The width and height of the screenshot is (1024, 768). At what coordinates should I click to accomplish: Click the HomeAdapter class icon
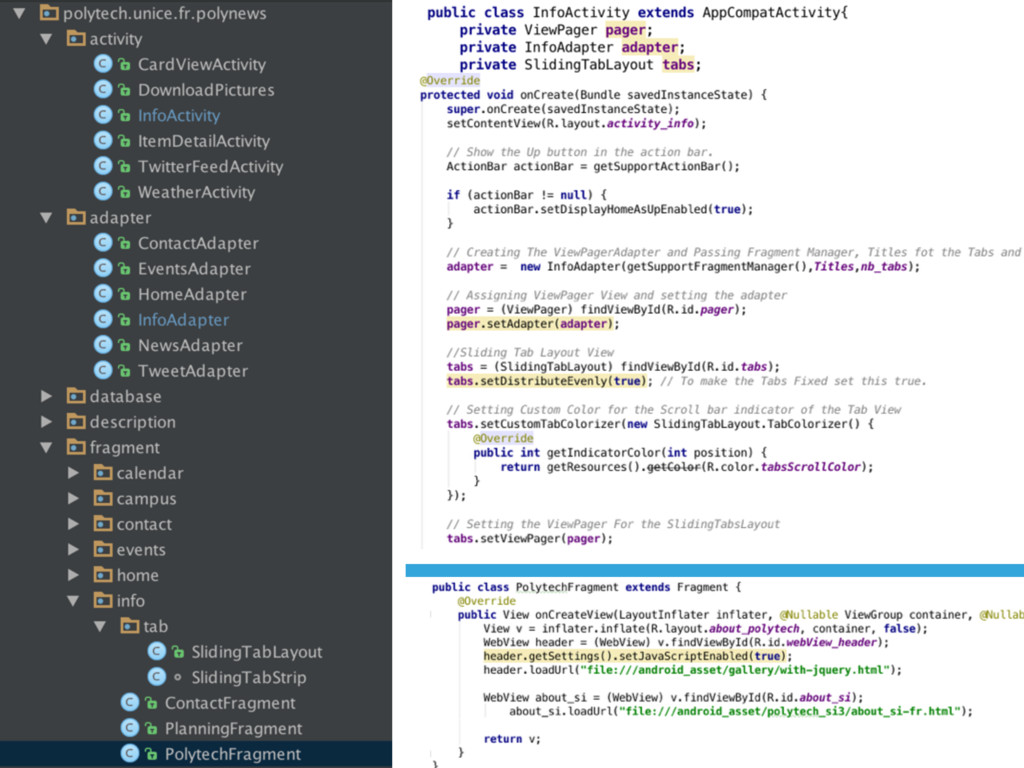point(103,294)
